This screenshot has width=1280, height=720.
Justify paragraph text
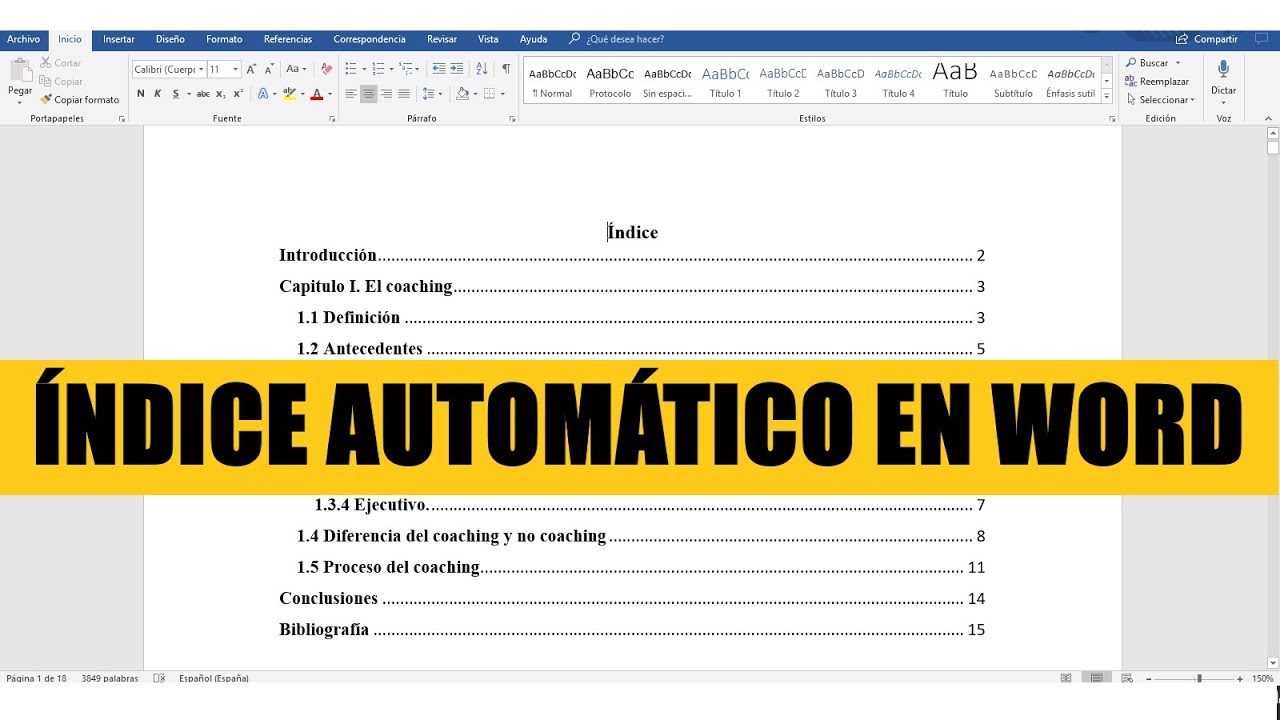click(404, 94)
